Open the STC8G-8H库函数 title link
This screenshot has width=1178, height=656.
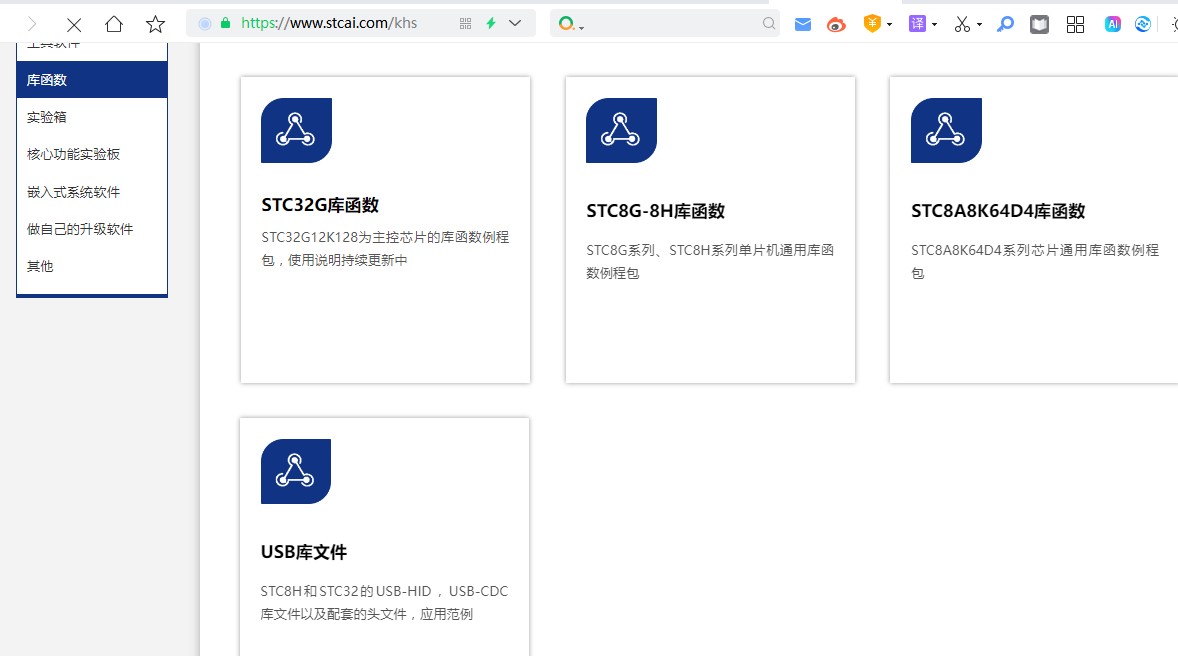click(655, 211)
